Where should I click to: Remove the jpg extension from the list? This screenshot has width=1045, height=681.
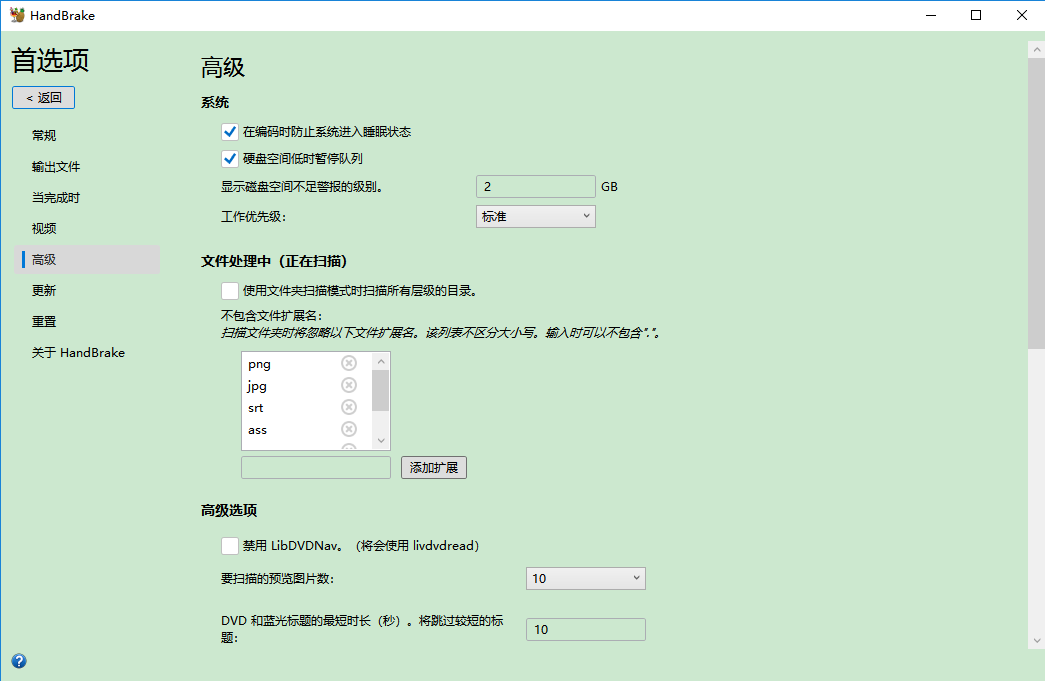coord(348,385)
